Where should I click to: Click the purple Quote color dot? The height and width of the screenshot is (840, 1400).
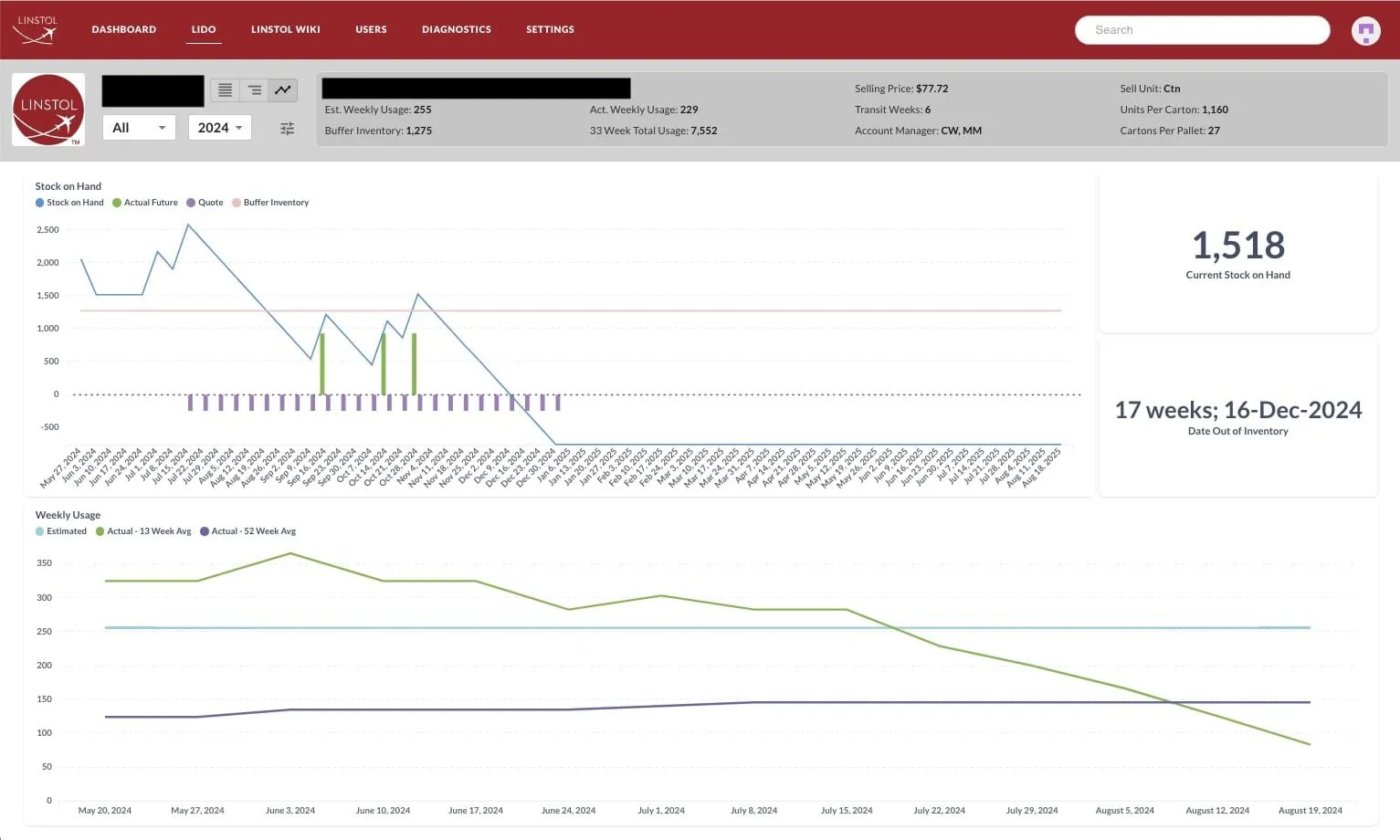191,203
